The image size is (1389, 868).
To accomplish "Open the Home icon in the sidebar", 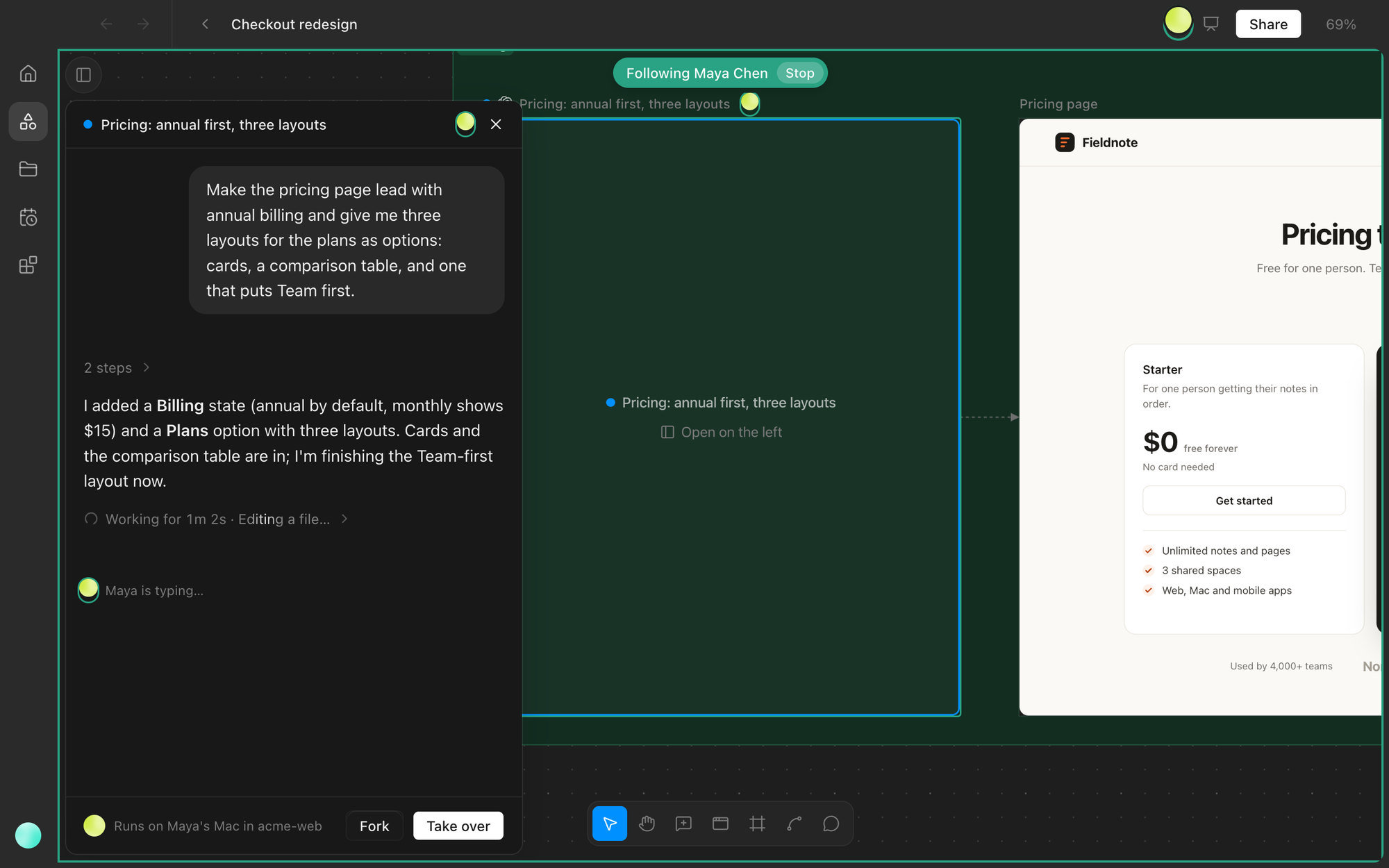I will pos(28,74).
